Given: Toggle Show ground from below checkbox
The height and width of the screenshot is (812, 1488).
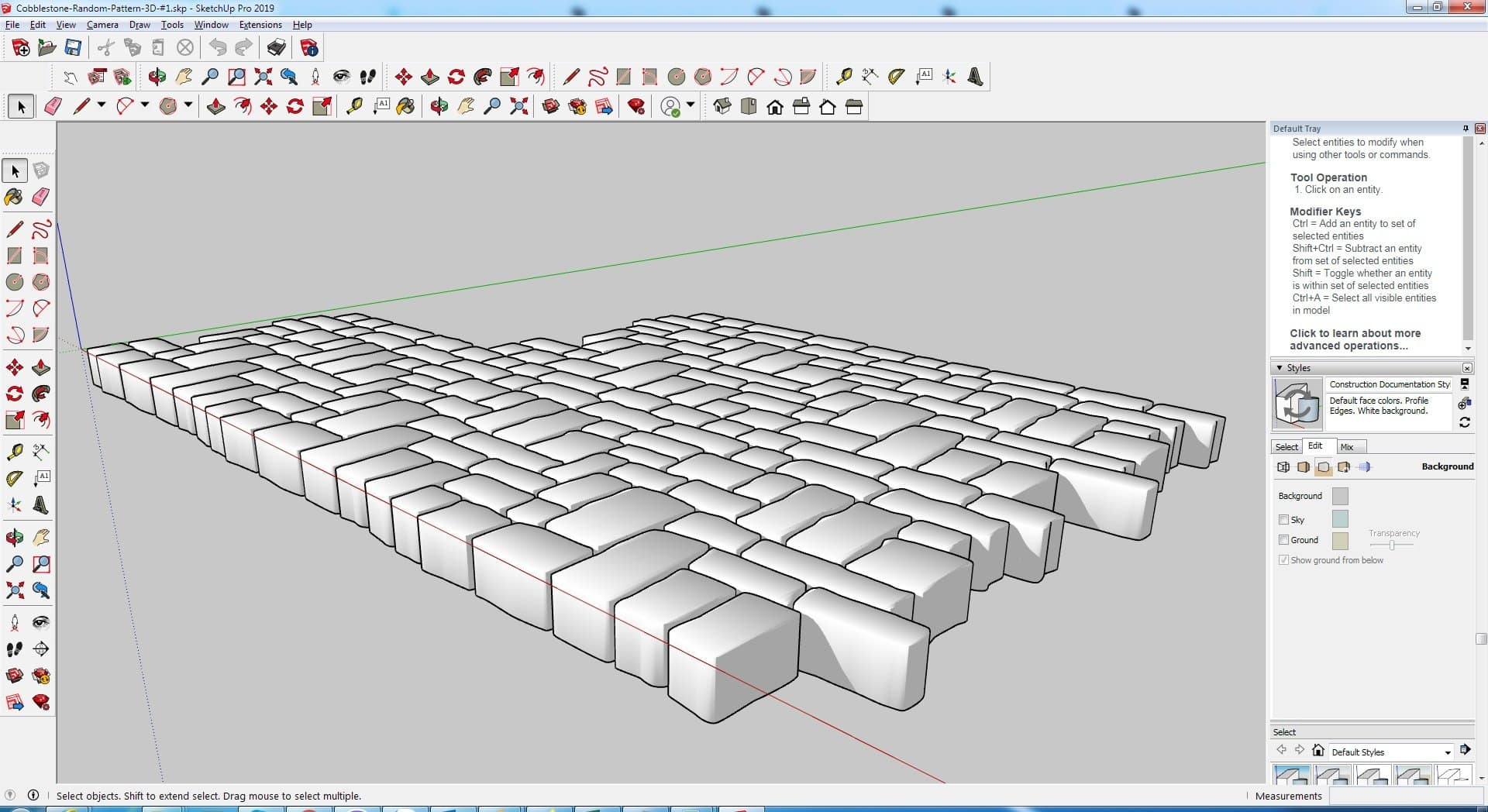Looking at the screenshot, I should [x=1283, y=560].
